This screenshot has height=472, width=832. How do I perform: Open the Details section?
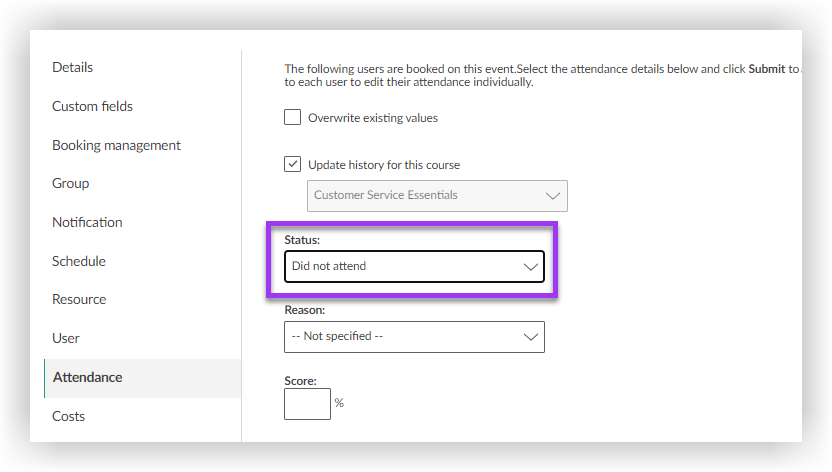click(x=73, y=67)
